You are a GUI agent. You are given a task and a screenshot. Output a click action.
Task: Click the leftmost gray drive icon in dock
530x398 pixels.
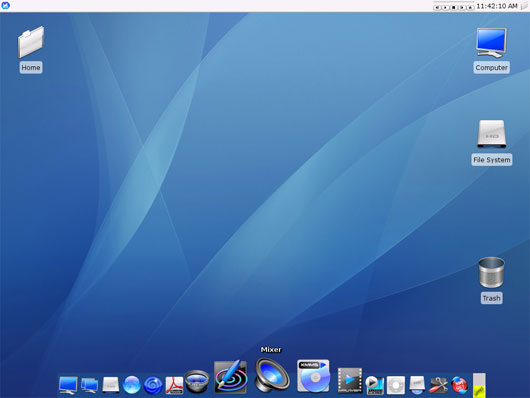tap(111, 385)
